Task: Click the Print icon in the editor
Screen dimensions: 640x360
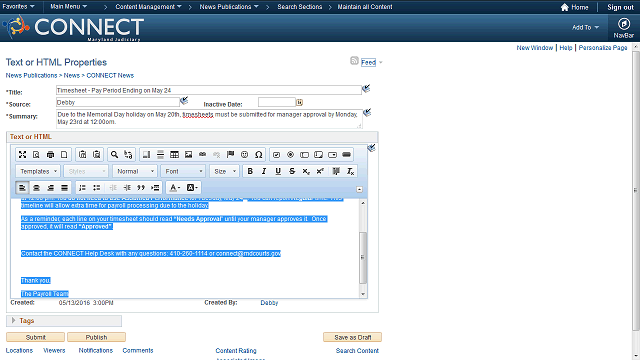Action: [x=50, y=155]
